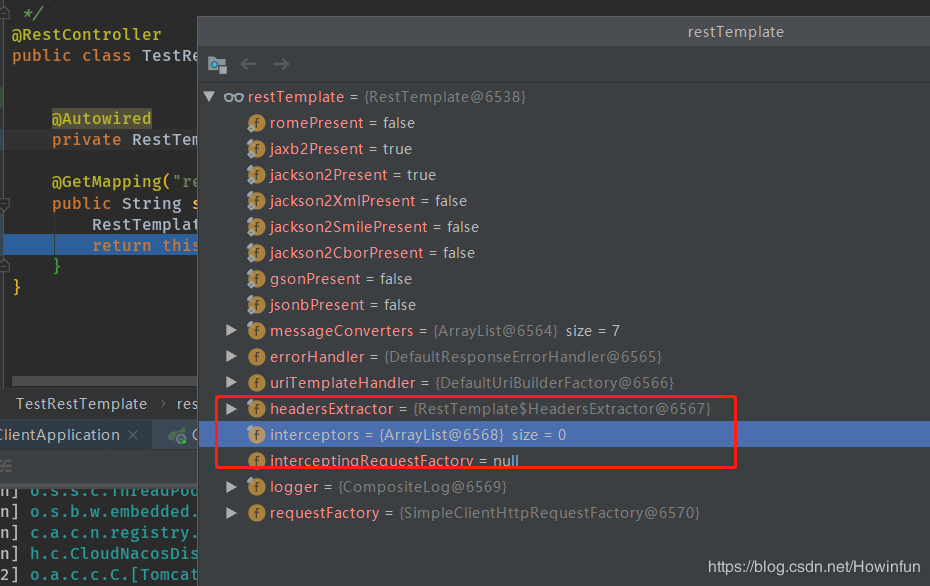Expand the logger node

[x=231, y=487]
